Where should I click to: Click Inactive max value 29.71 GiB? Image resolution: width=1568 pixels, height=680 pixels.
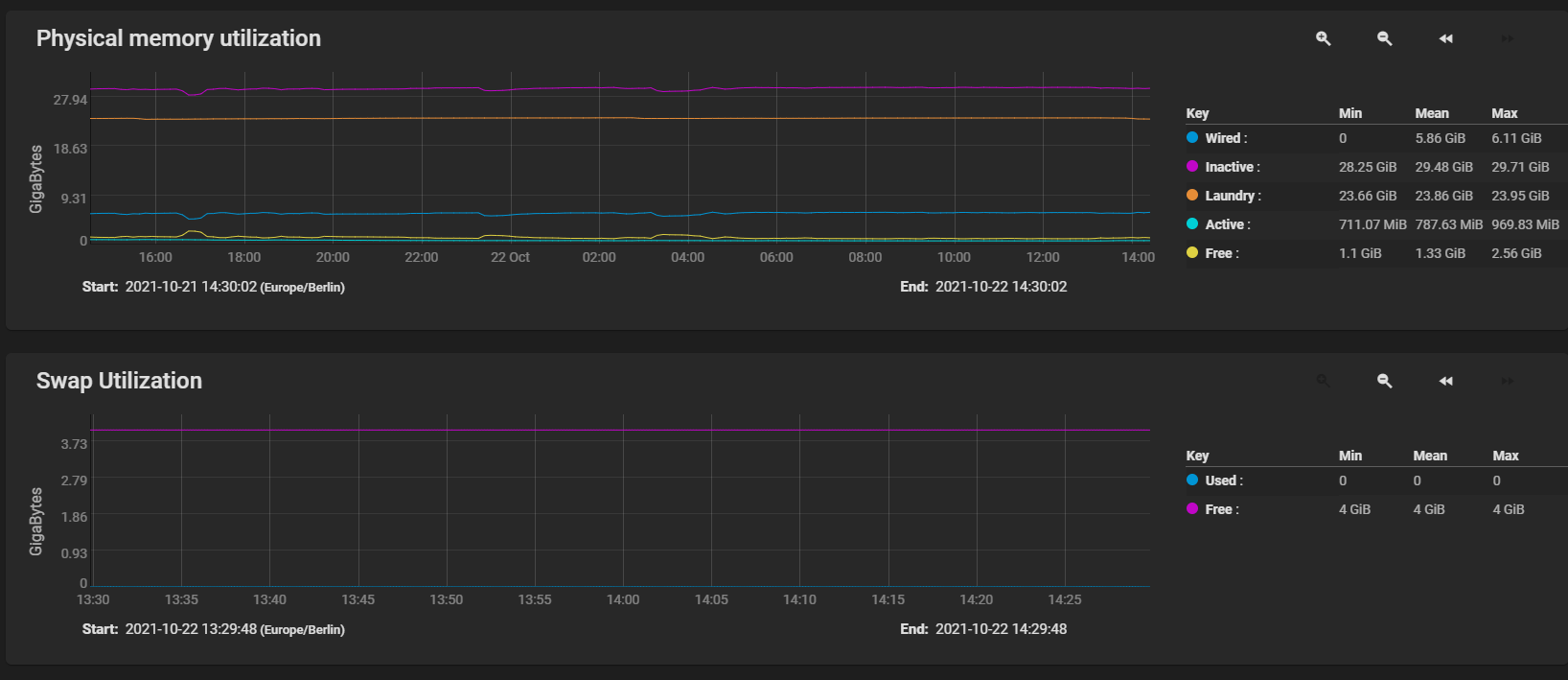1520,167
